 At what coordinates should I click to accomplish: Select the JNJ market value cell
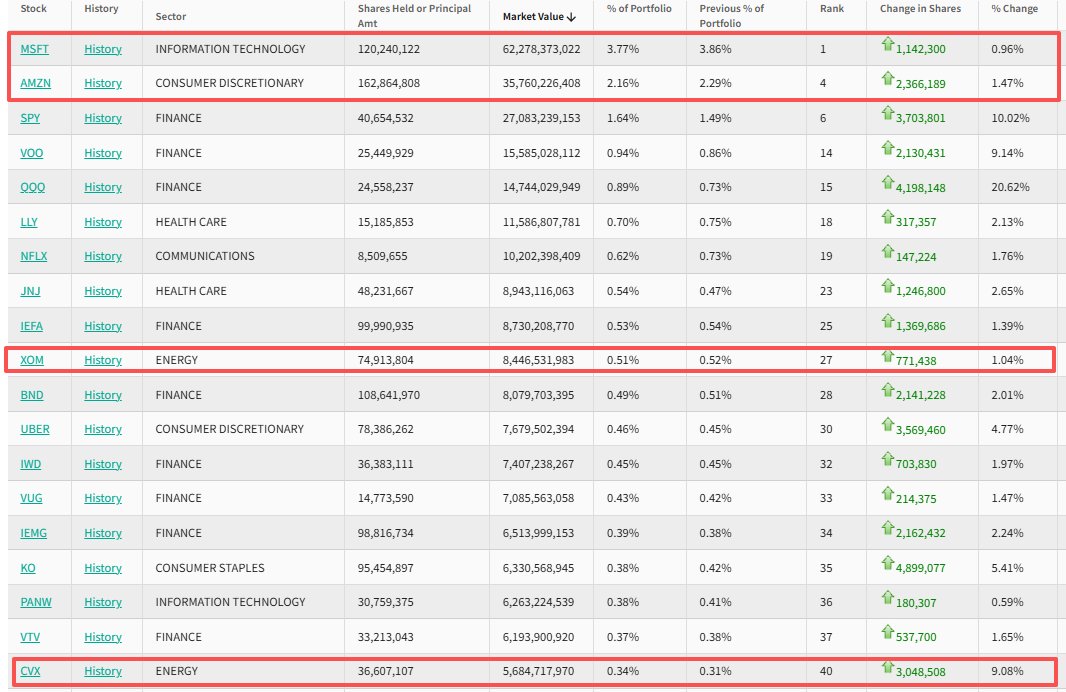coord(538,291)
